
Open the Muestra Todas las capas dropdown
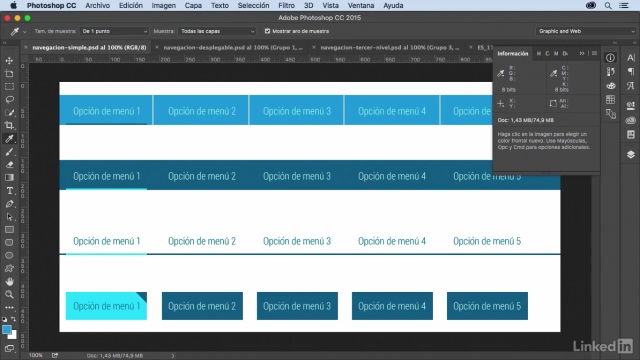point(217,31)
